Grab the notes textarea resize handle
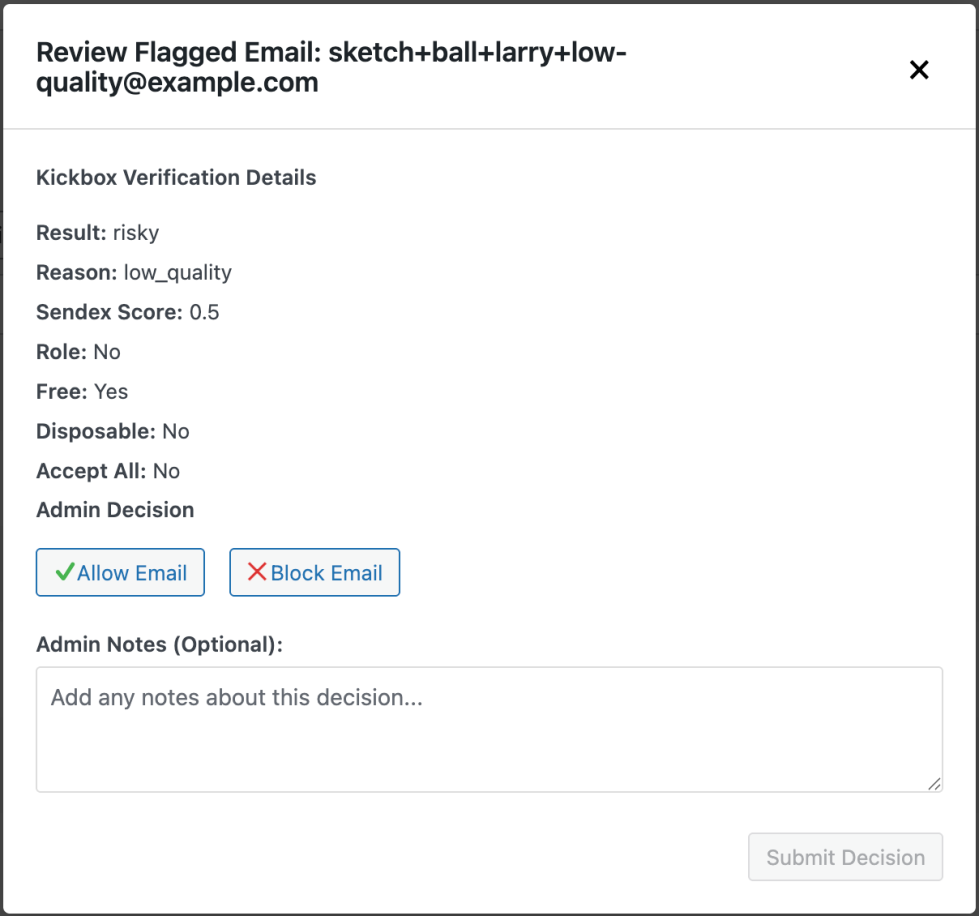The image size is (979, 916). tap(934, 784)
